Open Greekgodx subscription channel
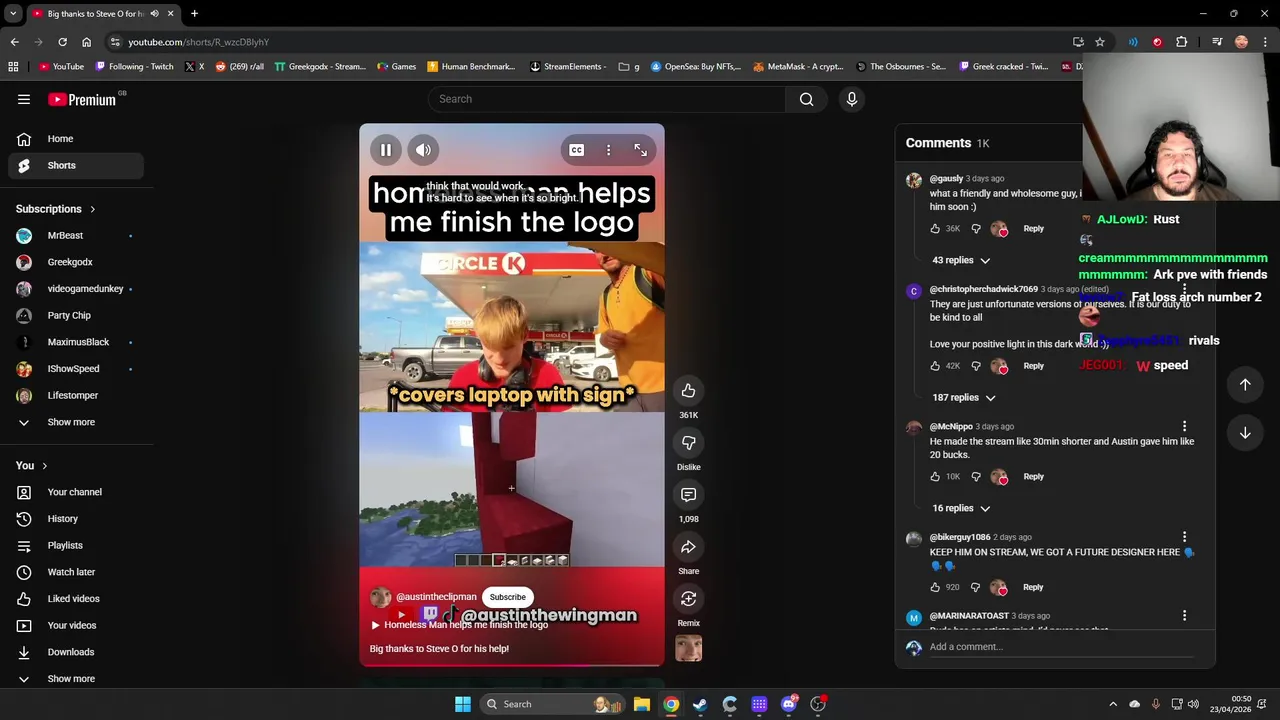The width and height of the screenshot is (1280, 720). pos(76,262)
